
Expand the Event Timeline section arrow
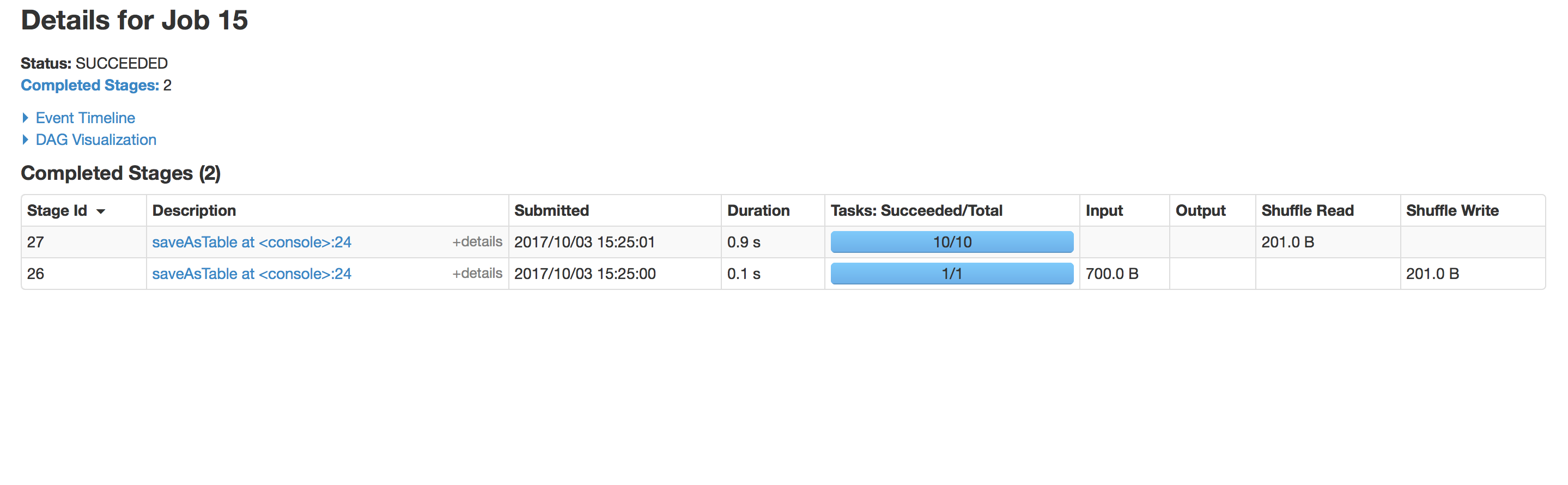(x=25, y=118)
